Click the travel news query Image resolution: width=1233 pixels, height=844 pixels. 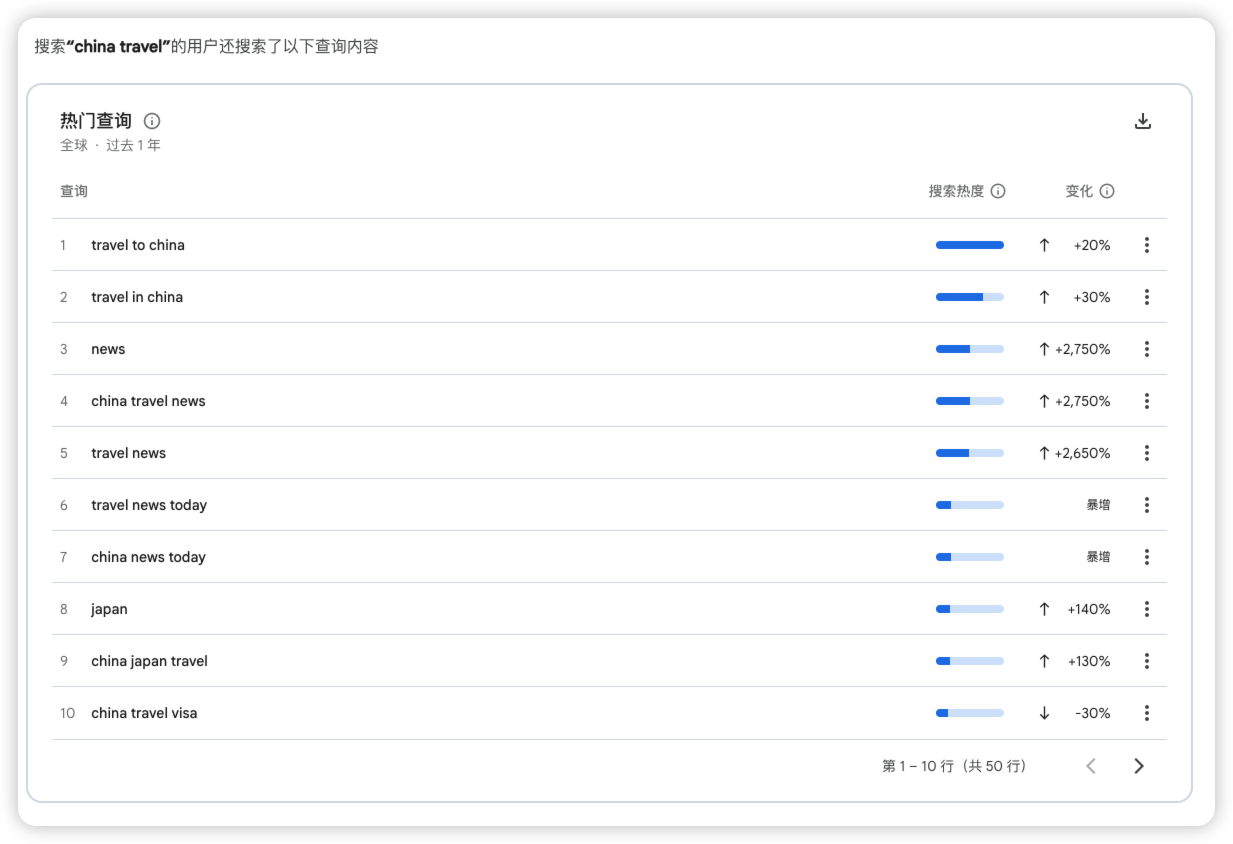128,453
